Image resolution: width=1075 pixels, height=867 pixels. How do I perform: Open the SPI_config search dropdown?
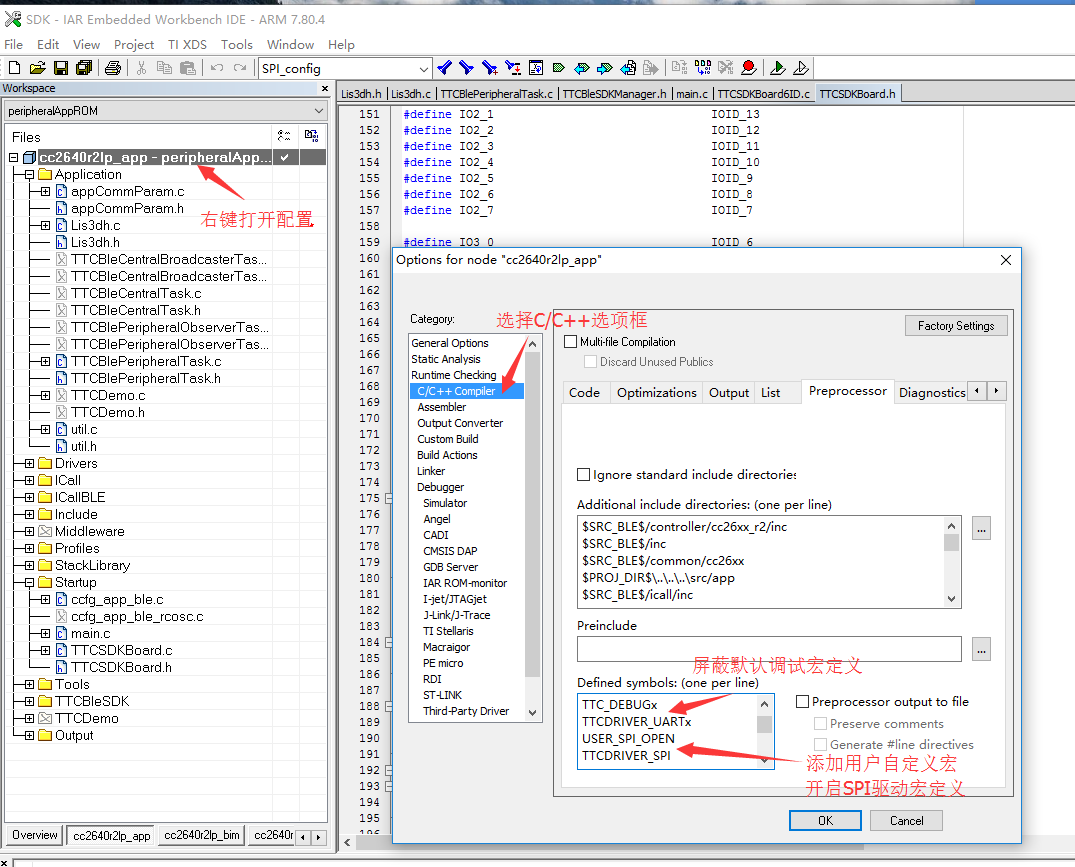point(424,69)
